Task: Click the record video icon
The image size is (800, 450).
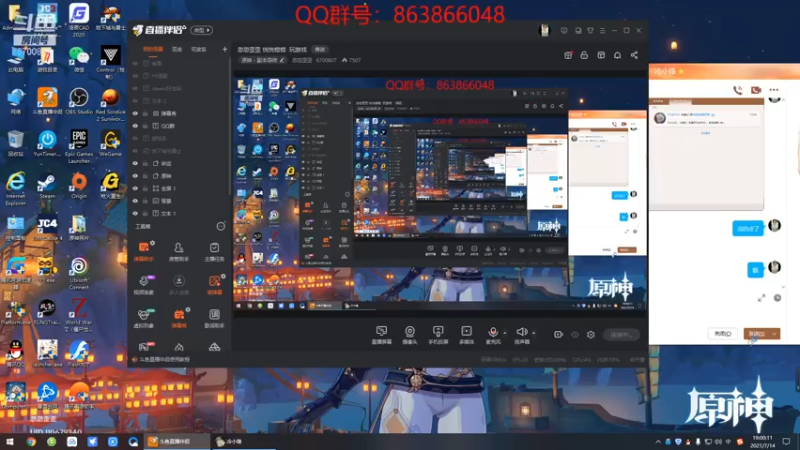Action: [x=558, y=335]
